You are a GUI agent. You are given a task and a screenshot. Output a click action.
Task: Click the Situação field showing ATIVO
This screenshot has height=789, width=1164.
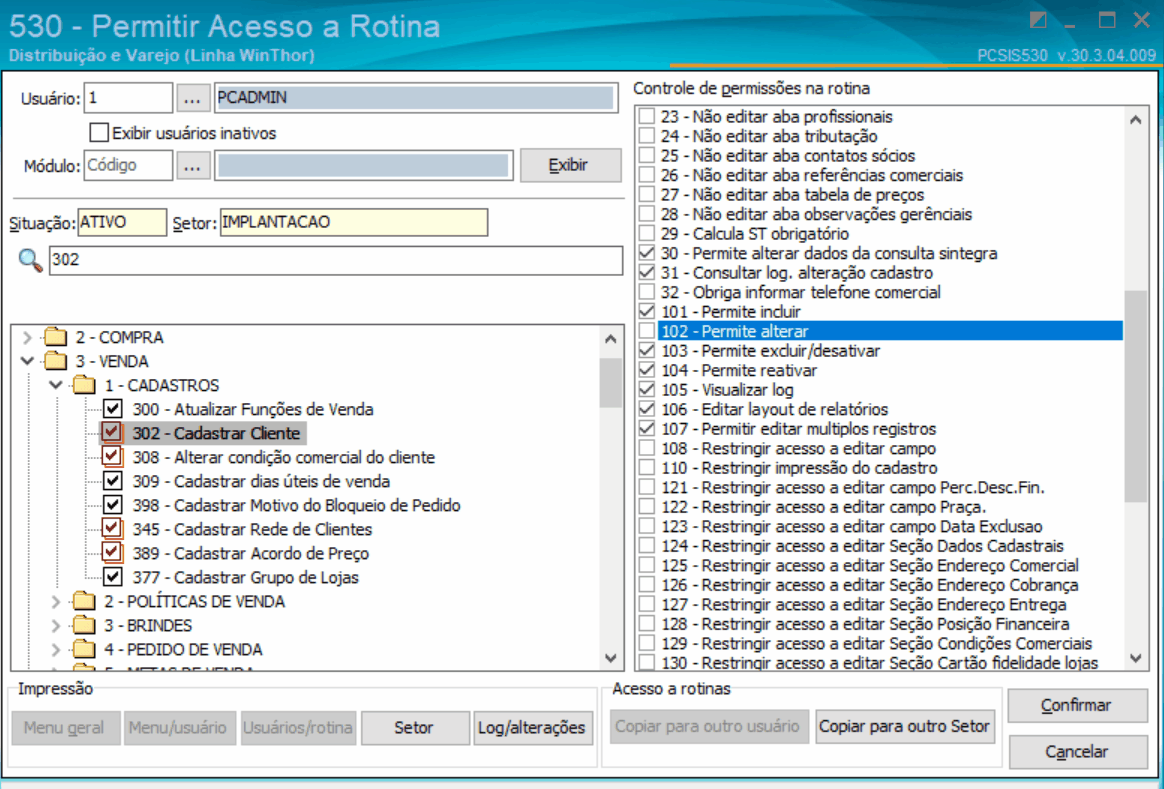122,223
